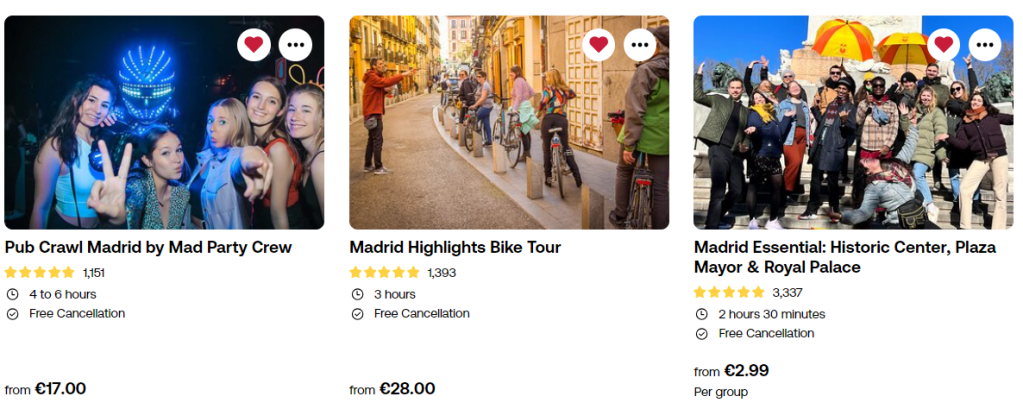Click Free Cancellation checkmark icon on Pub Crawl
Viewport: 1023px width, 409px height.
coord(12,314)
